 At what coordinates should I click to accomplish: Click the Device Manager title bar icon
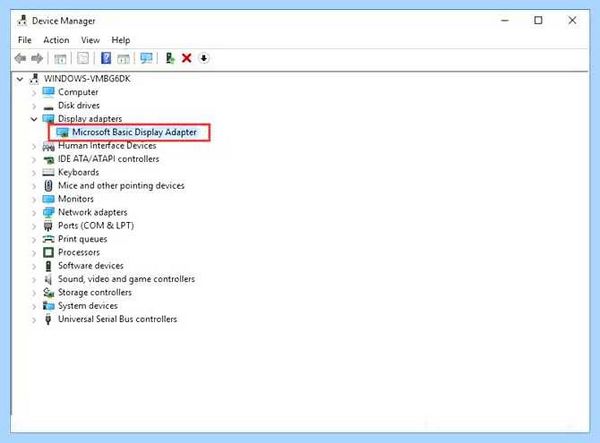click(x=22, y=21)
